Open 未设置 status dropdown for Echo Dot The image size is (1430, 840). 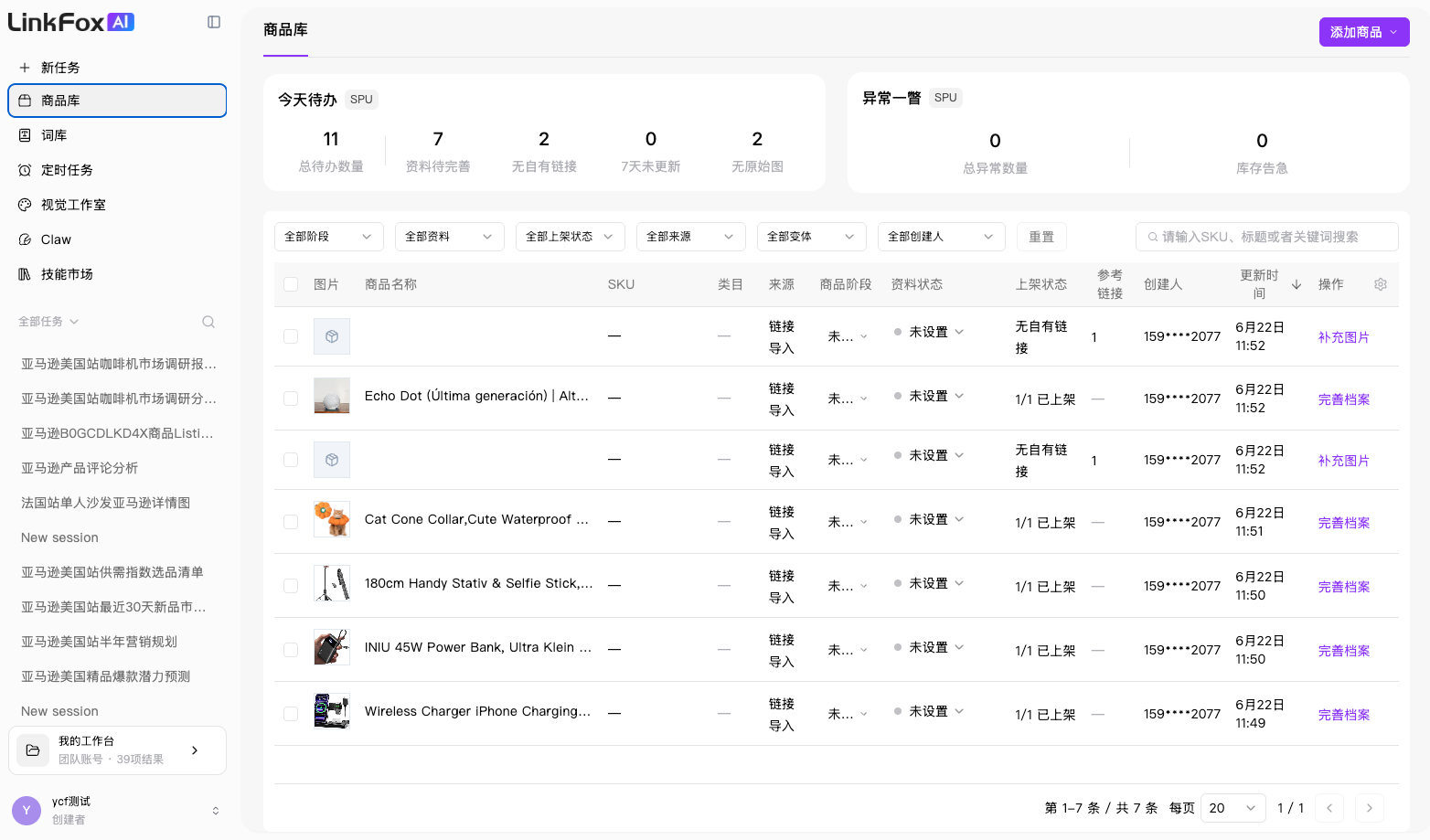pyautogui.click(x=929, y=396)
